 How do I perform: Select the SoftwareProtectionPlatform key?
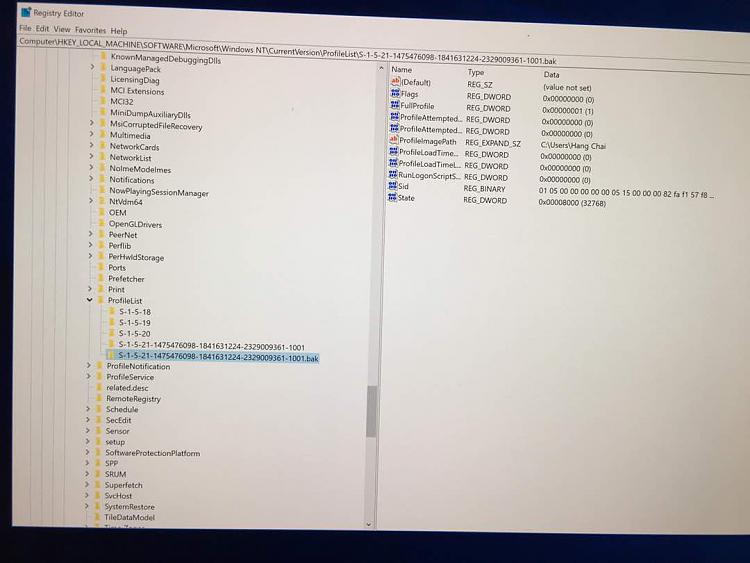coord(153,453)
